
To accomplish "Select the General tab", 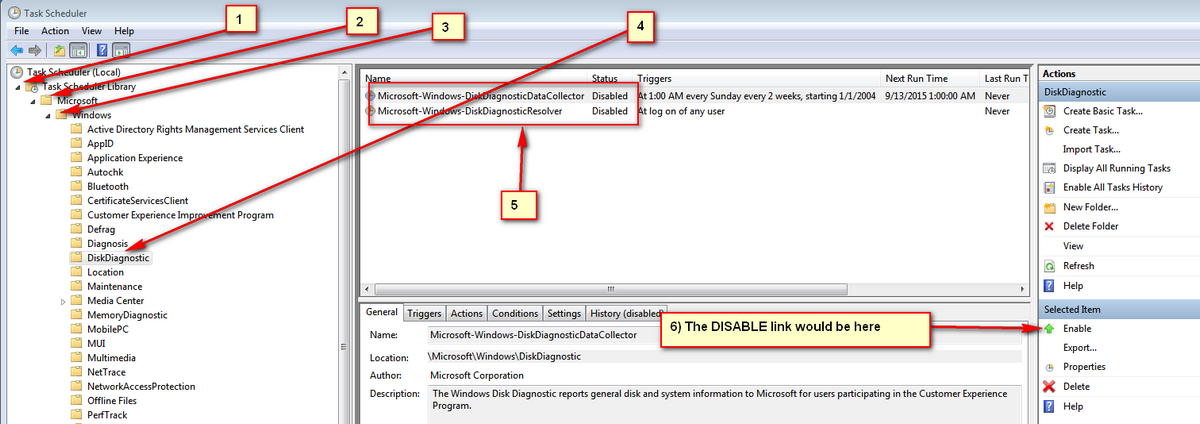I will point(383,312).
